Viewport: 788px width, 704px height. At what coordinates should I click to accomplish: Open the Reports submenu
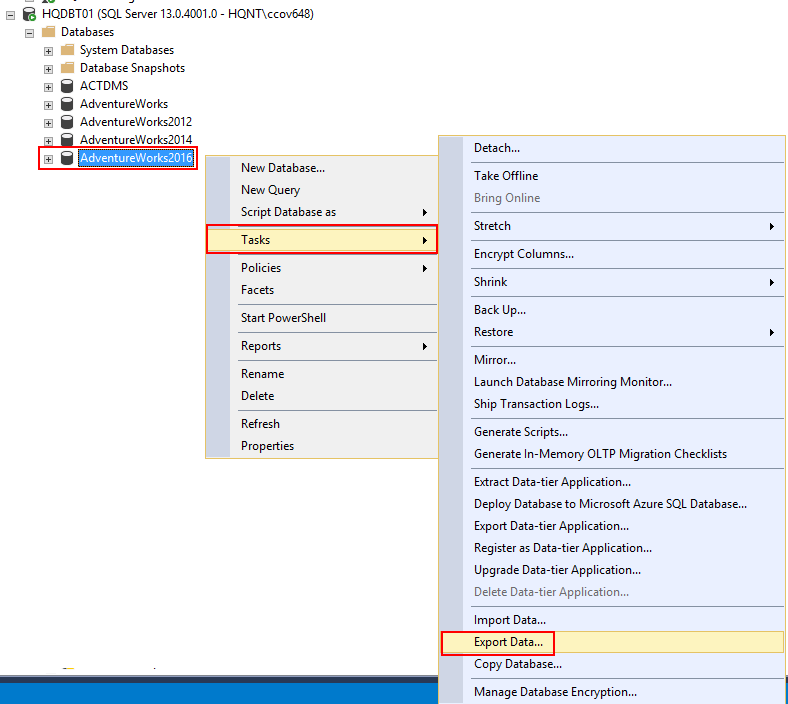(x=322, y=346)
